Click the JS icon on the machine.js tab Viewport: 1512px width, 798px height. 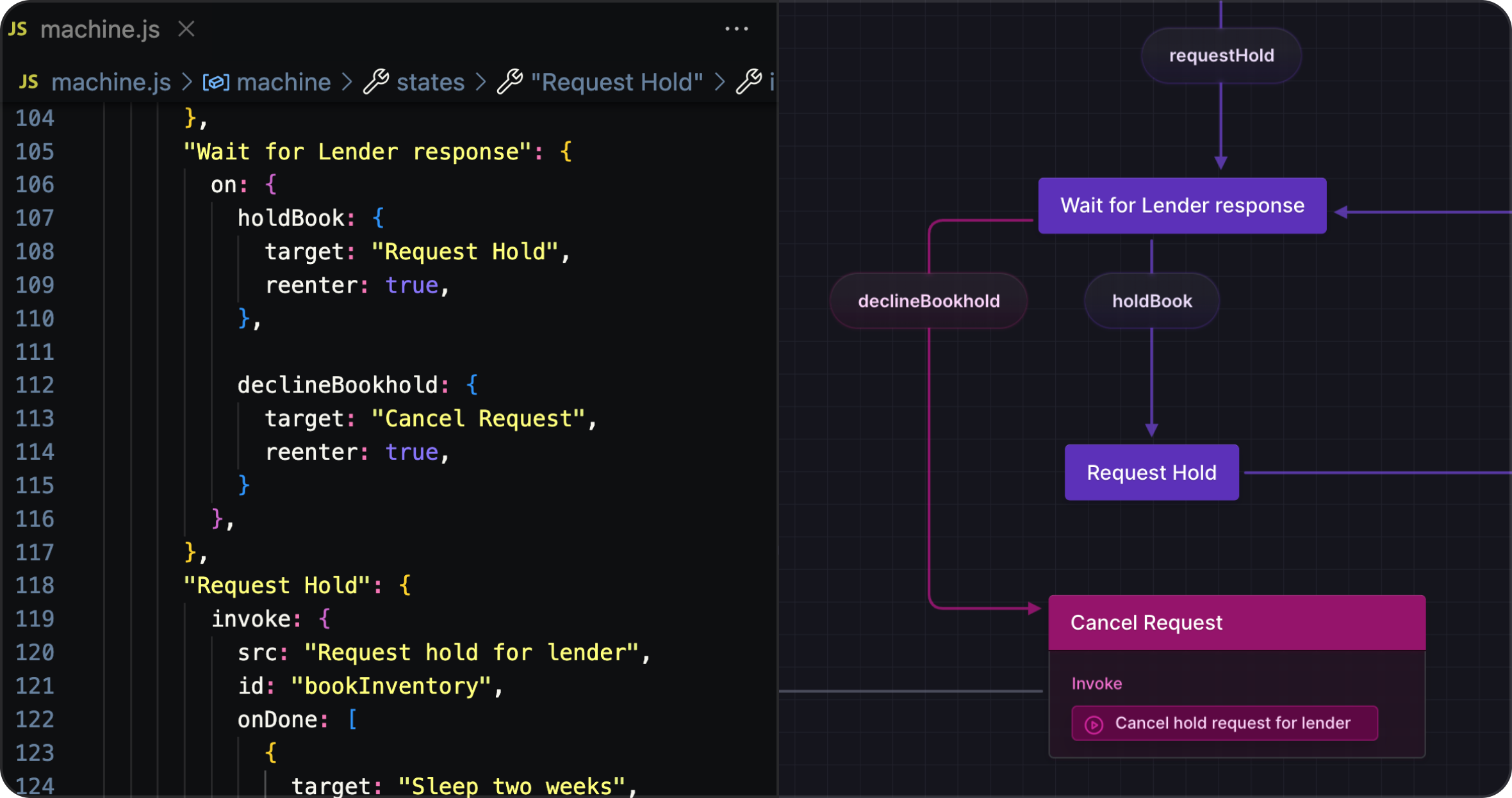point(18,29)
